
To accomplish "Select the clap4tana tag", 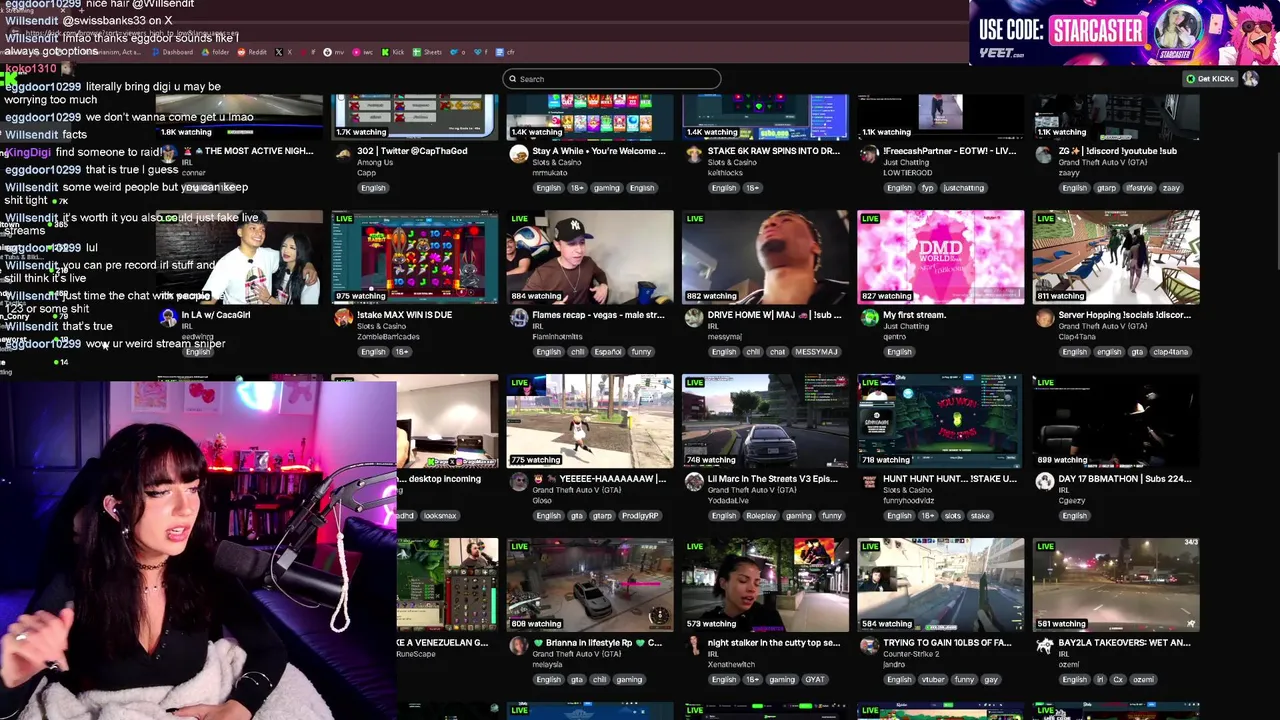I will [1170, 352].
